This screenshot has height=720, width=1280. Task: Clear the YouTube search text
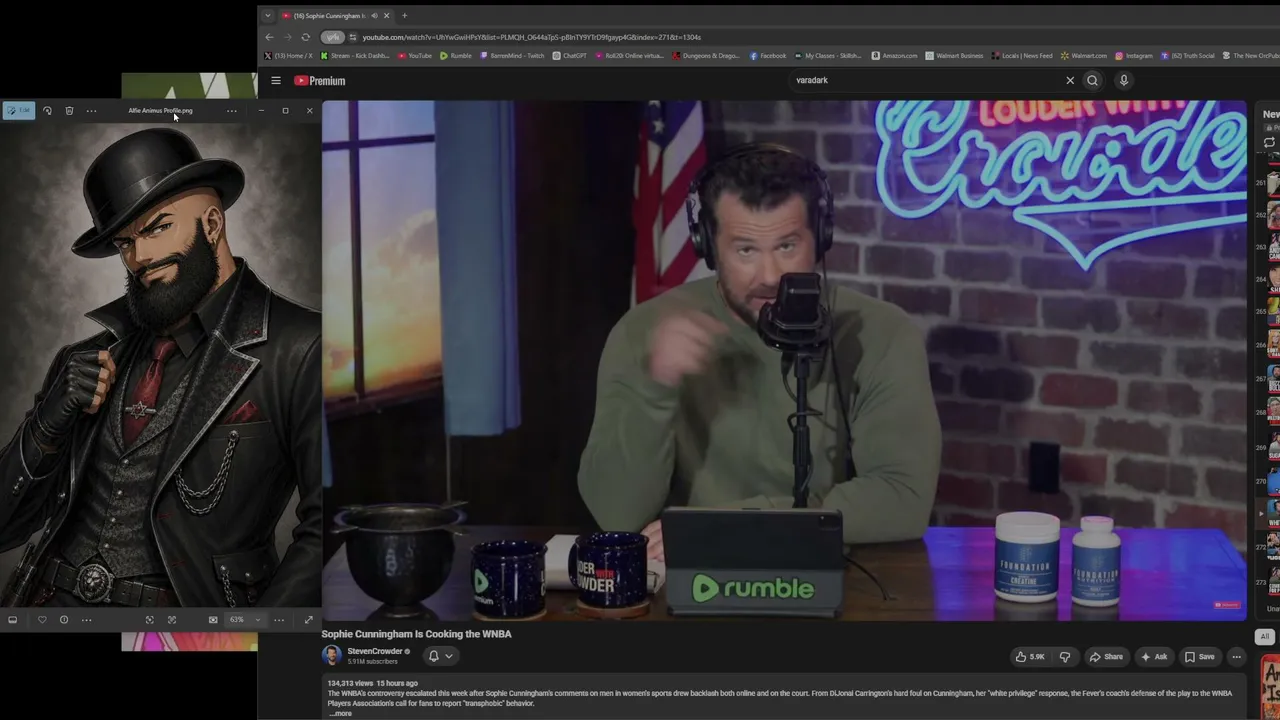click(1070, 80)
